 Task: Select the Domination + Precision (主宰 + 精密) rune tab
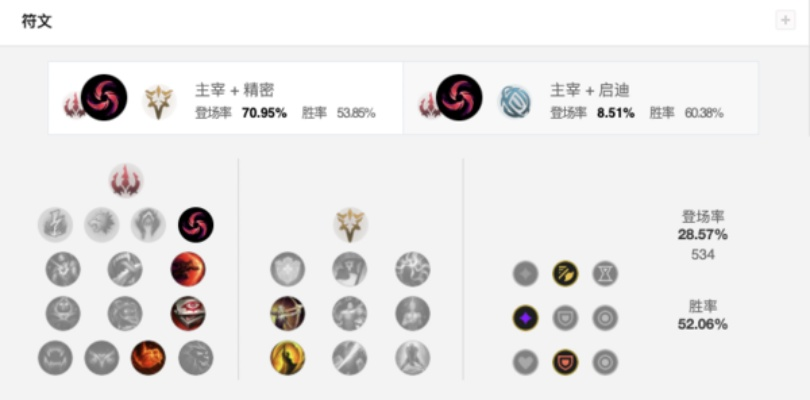(225, 98)
